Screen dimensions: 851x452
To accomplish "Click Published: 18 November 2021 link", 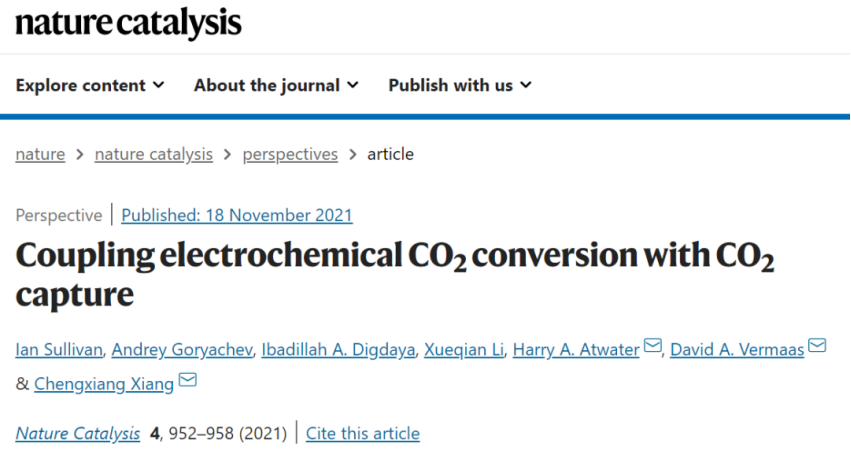I will coord(237,215).
